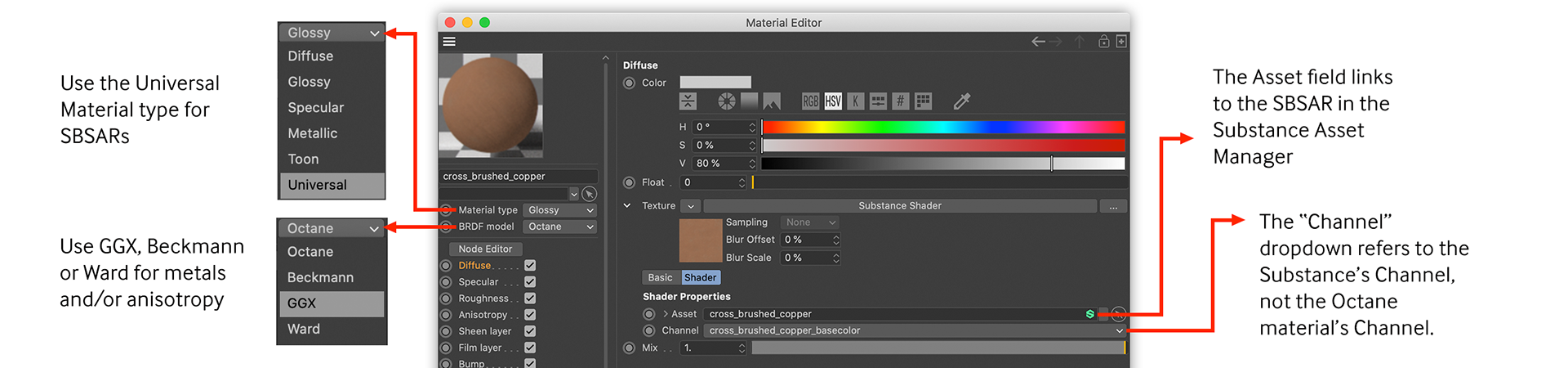
Task: Click the hamburger menu icon in Material Editor
Action: coord(449,42)
